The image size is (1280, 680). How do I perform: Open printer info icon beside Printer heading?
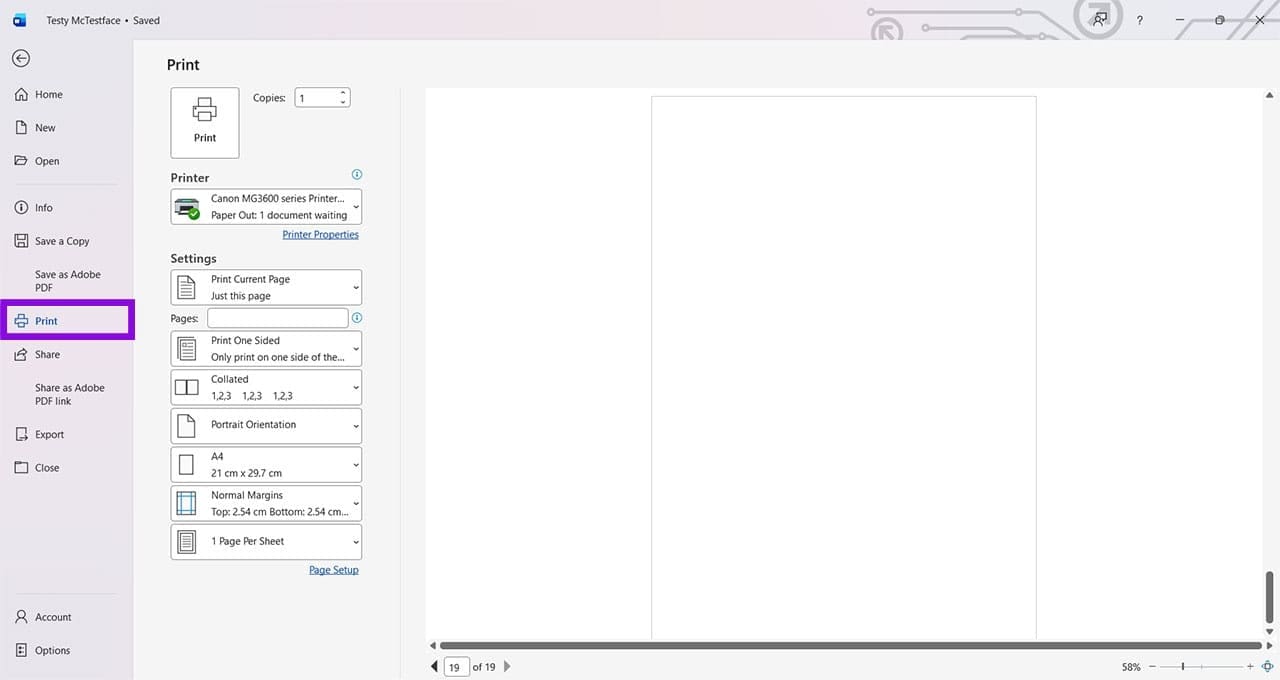(357, 174)
